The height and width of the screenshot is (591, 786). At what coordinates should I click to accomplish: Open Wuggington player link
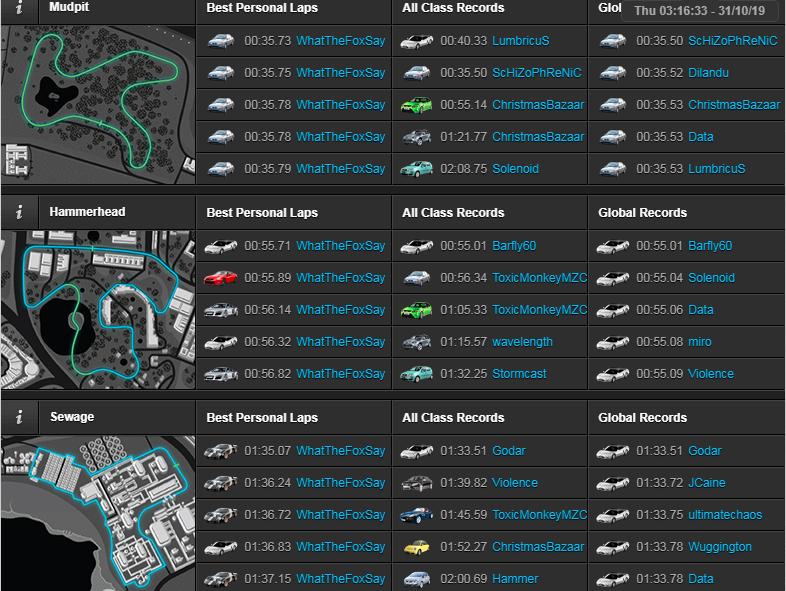click(719, 547)
